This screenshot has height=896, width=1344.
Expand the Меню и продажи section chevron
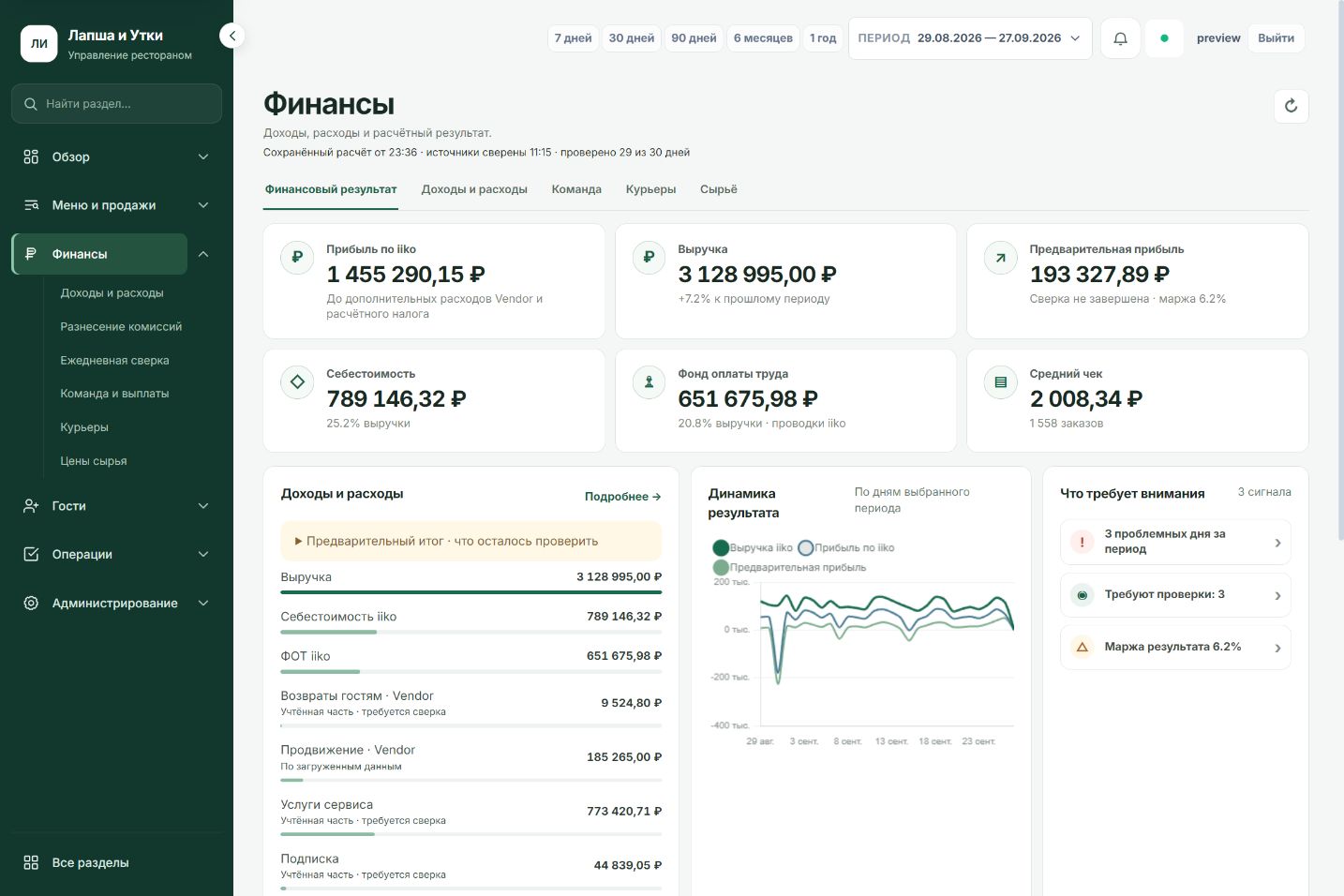click(x=203, y=205)
